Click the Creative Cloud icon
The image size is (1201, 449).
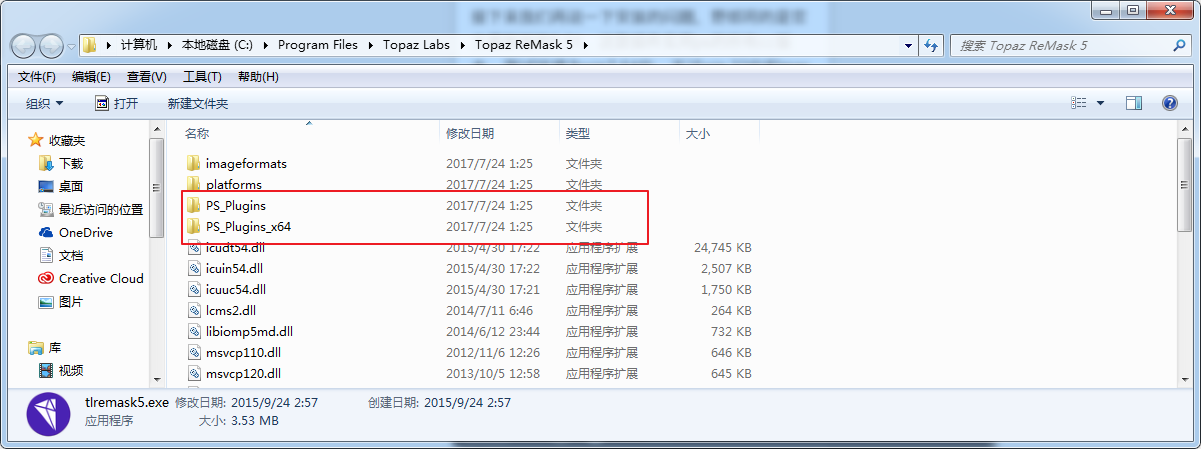point(46,278)
